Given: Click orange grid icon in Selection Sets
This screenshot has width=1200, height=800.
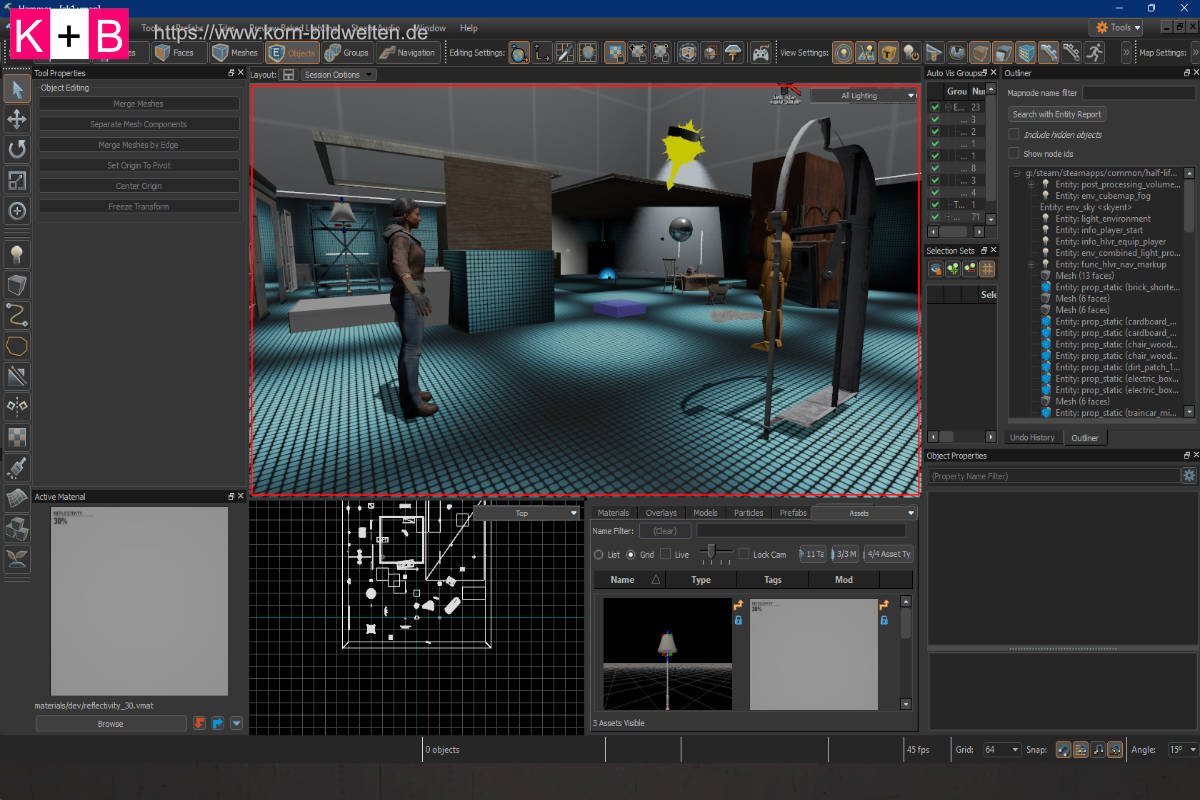Looking at the screenshot, I should (987, 269).
